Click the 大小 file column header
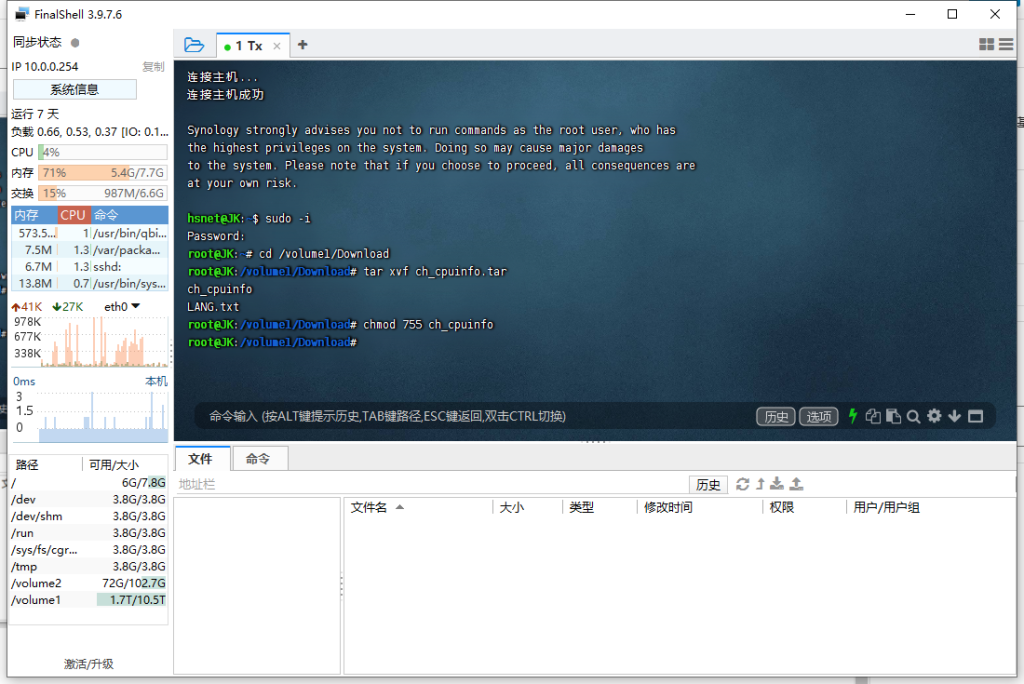This screenshot has width=1024, height=684. click(x=527, y=507)
